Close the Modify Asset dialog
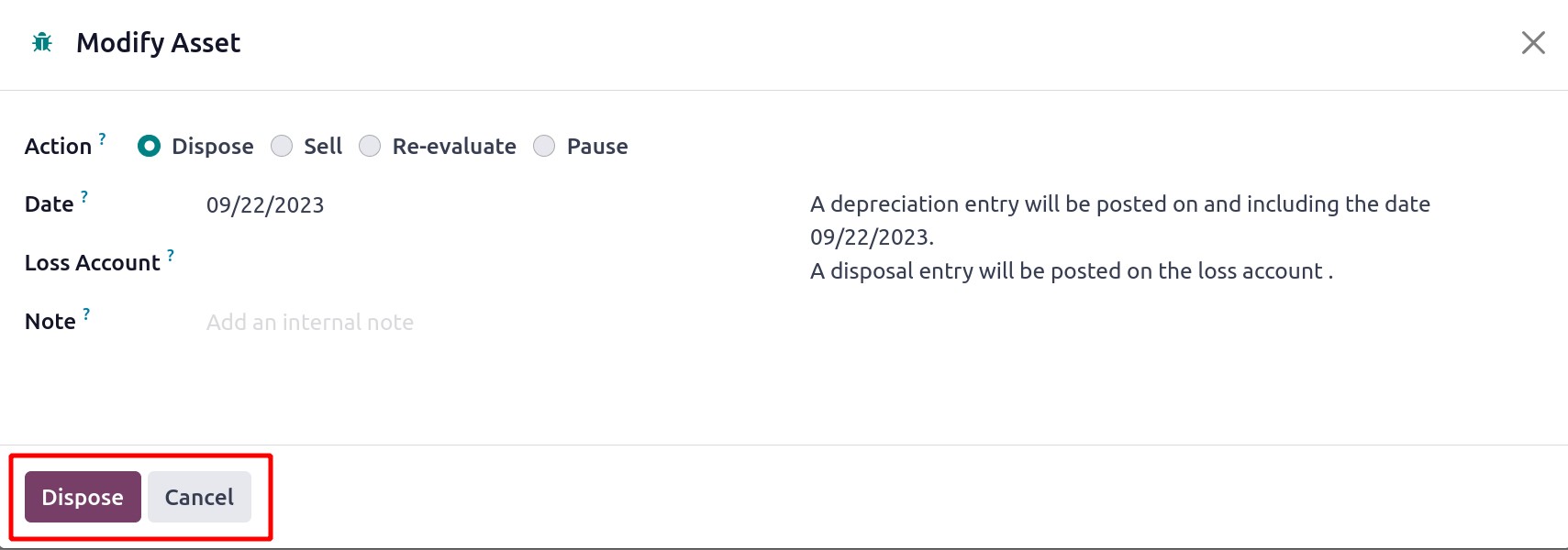1568x550 pixels. (x=1533, y=43)
